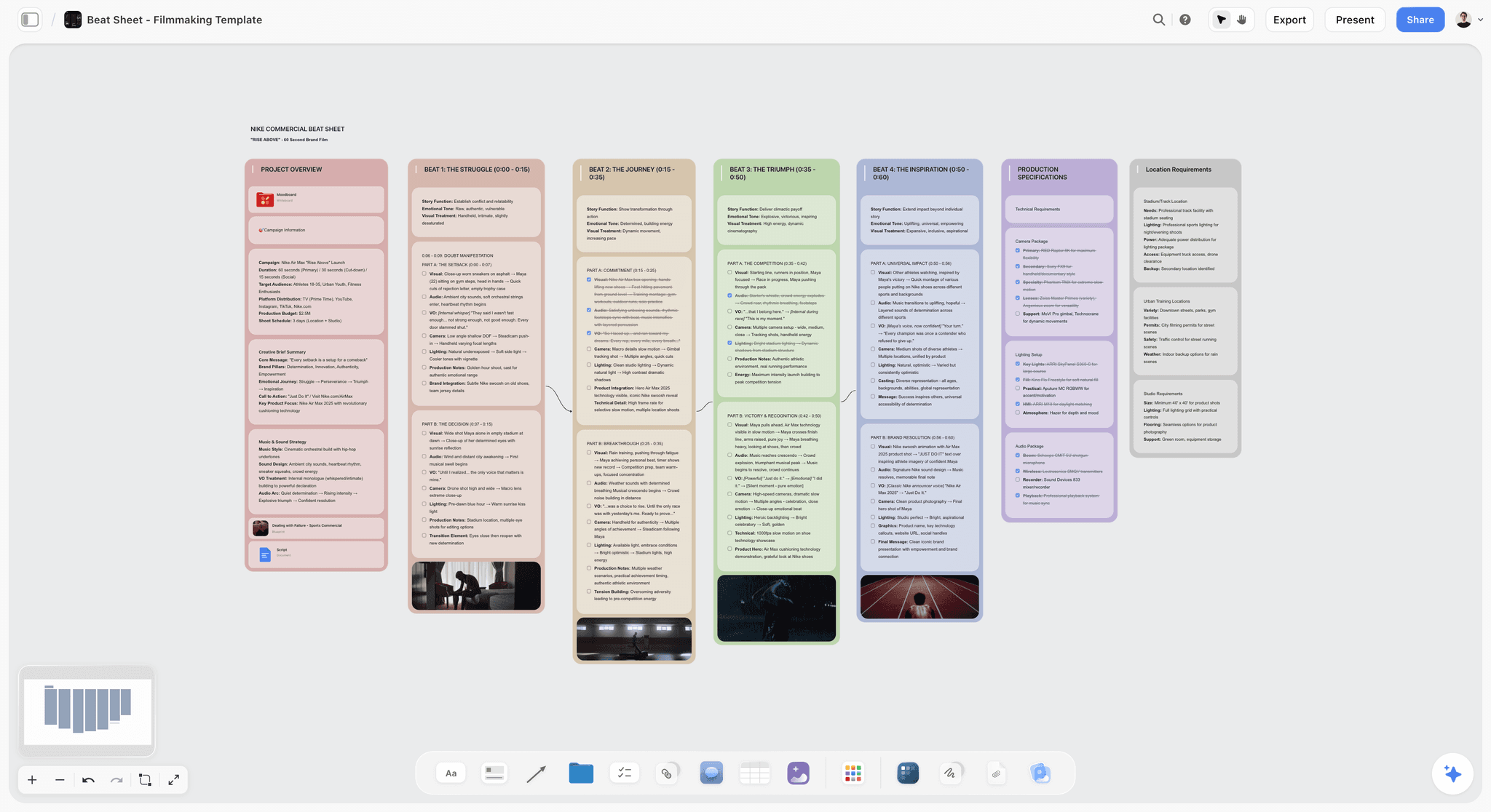The width and height of the screenshot is (1491, 812).
Task: Select the arrow line tool
Action: (x=537, y=773)
